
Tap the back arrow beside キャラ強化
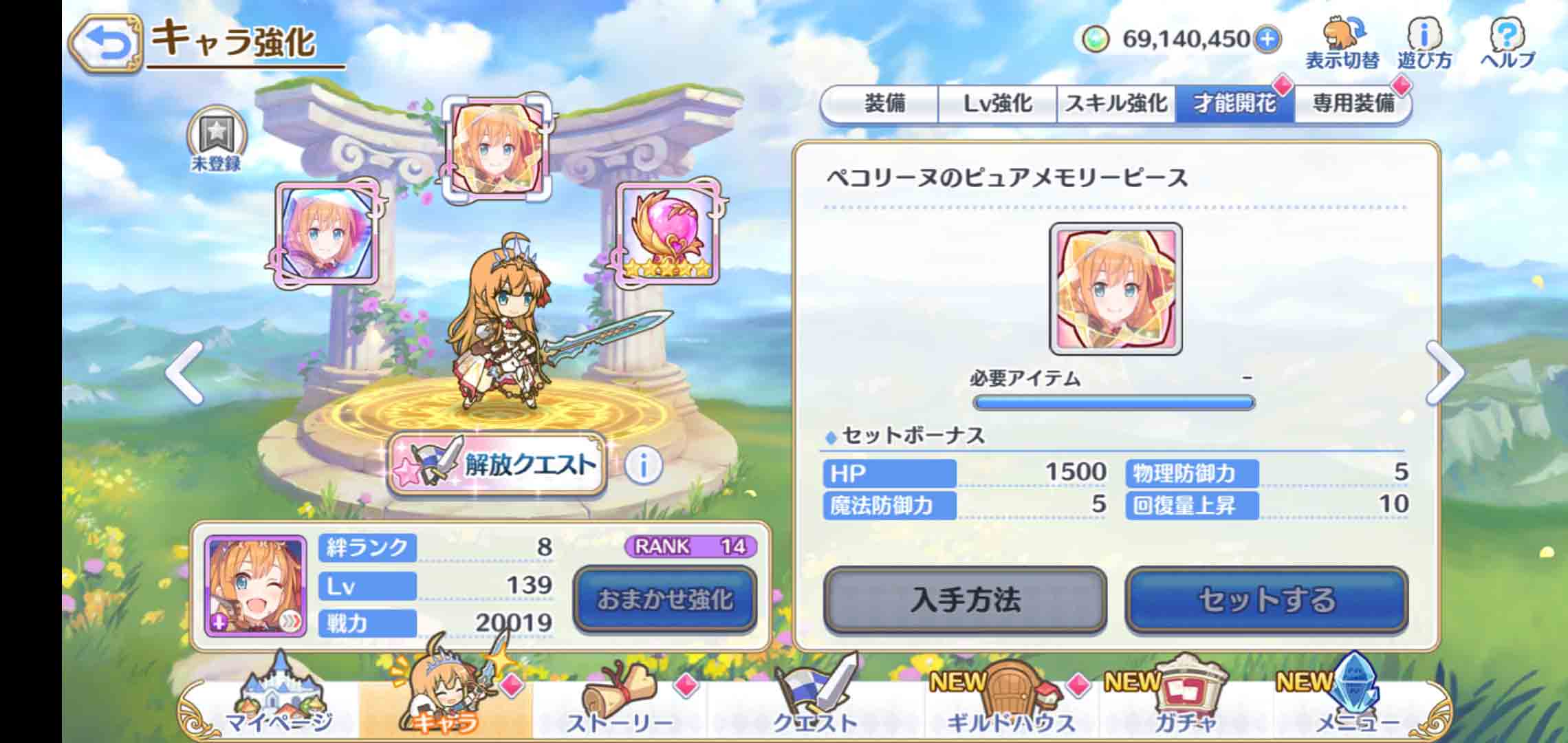click(x=106, y=43)
